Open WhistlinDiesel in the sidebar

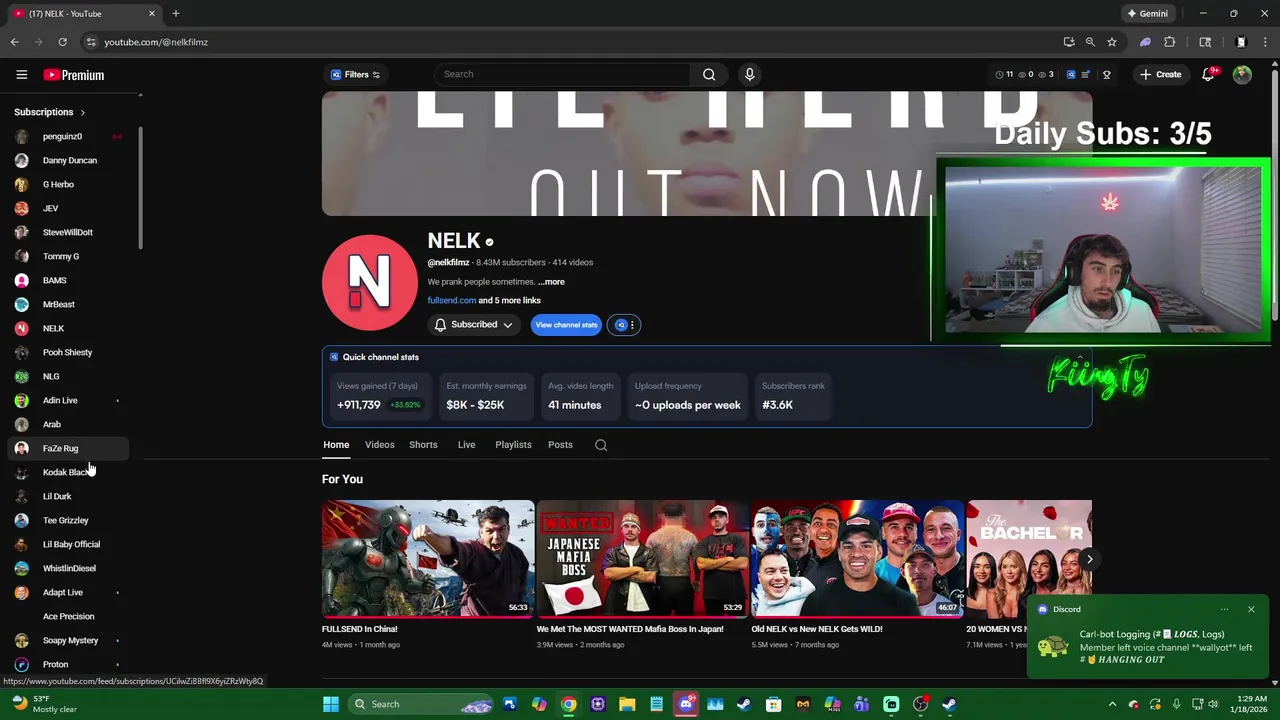(x=68, y=568)
